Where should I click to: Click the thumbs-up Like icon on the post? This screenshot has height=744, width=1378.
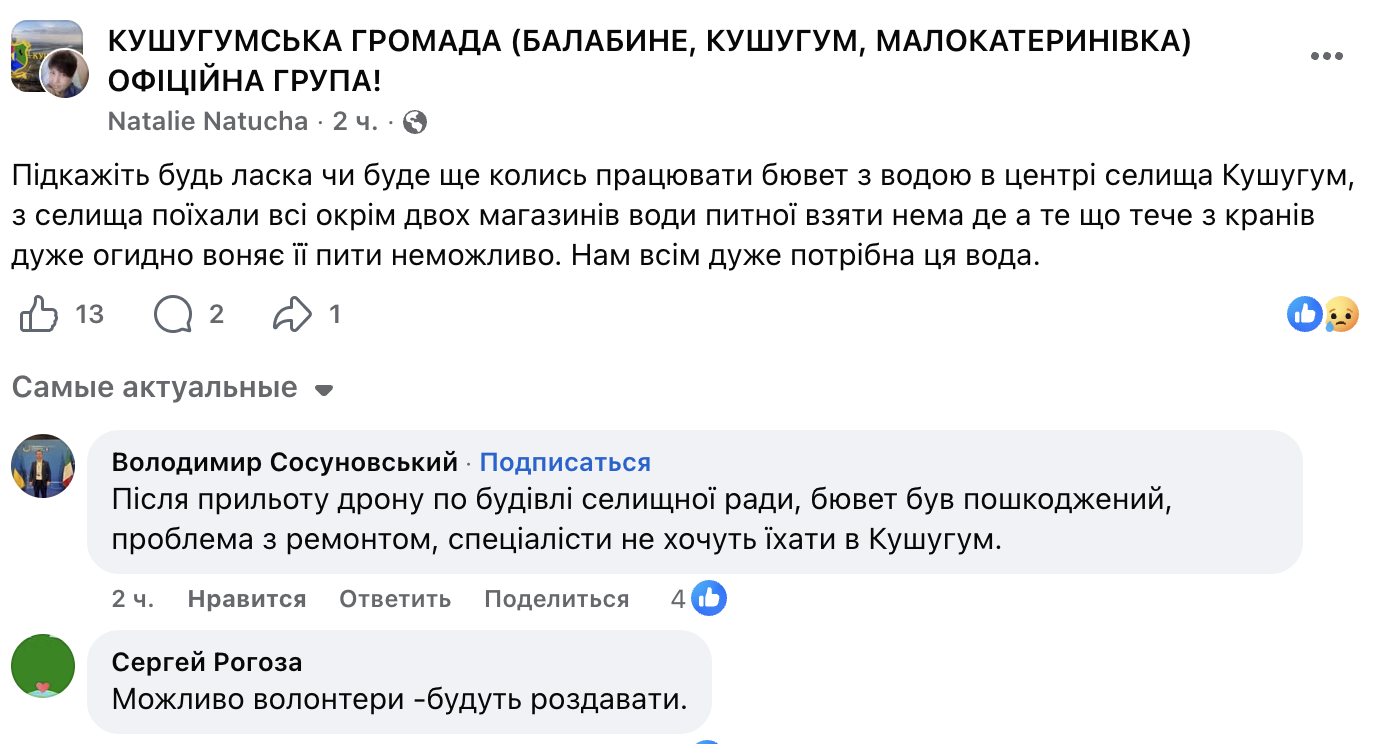40,315
